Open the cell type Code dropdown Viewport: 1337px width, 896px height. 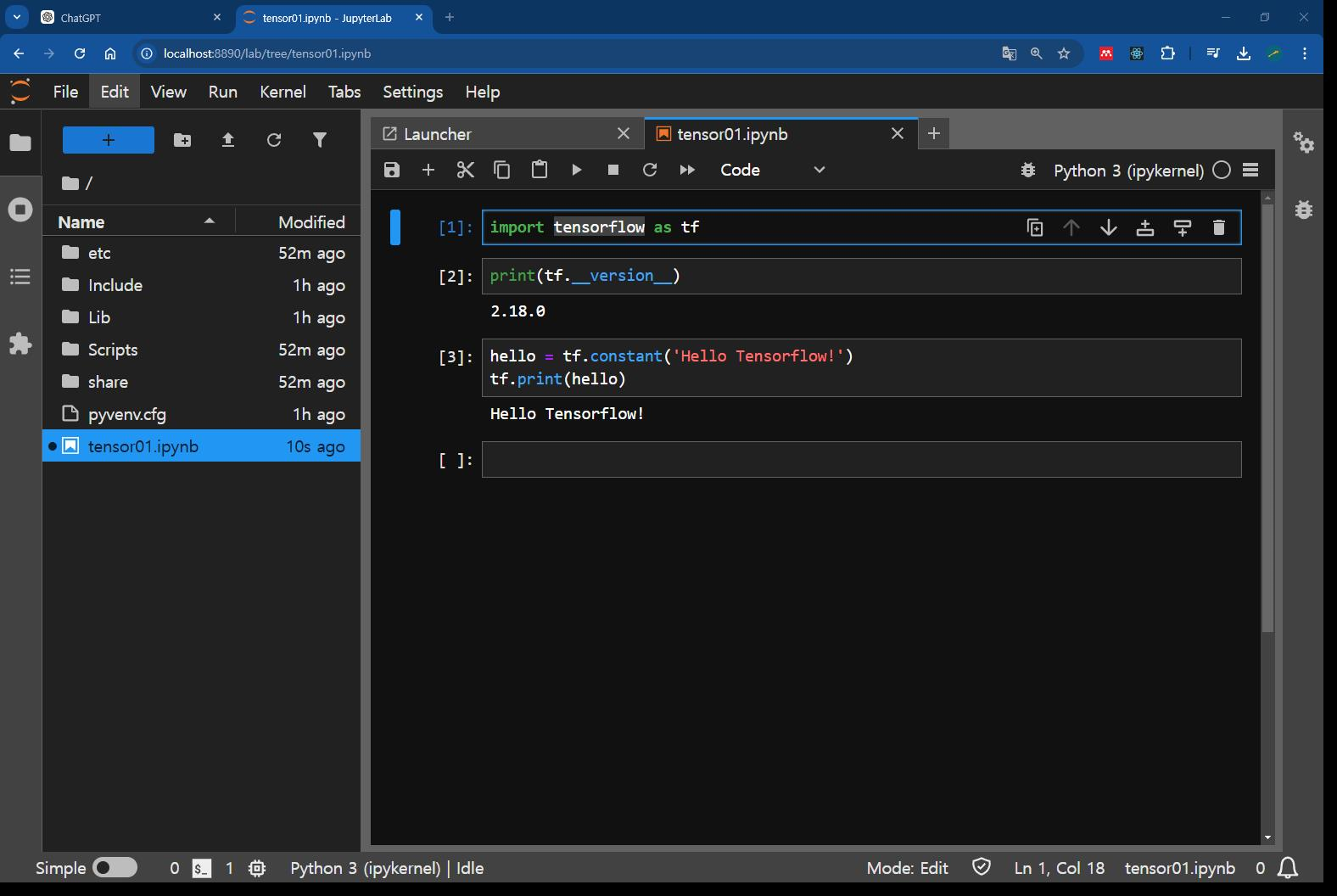tap(772, 170)
